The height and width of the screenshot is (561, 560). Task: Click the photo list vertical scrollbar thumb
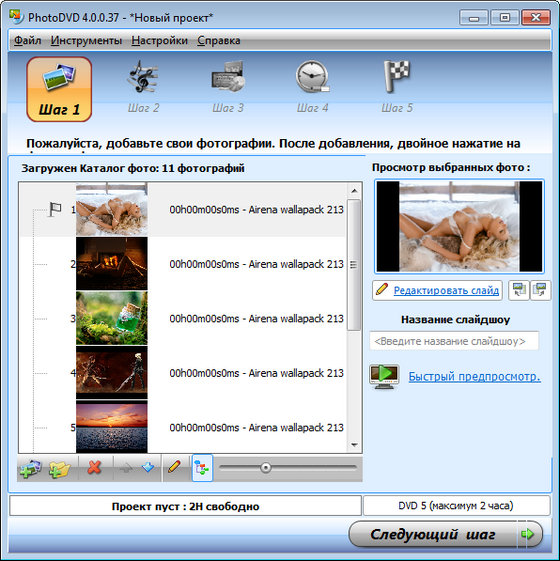tap(354, 265)
